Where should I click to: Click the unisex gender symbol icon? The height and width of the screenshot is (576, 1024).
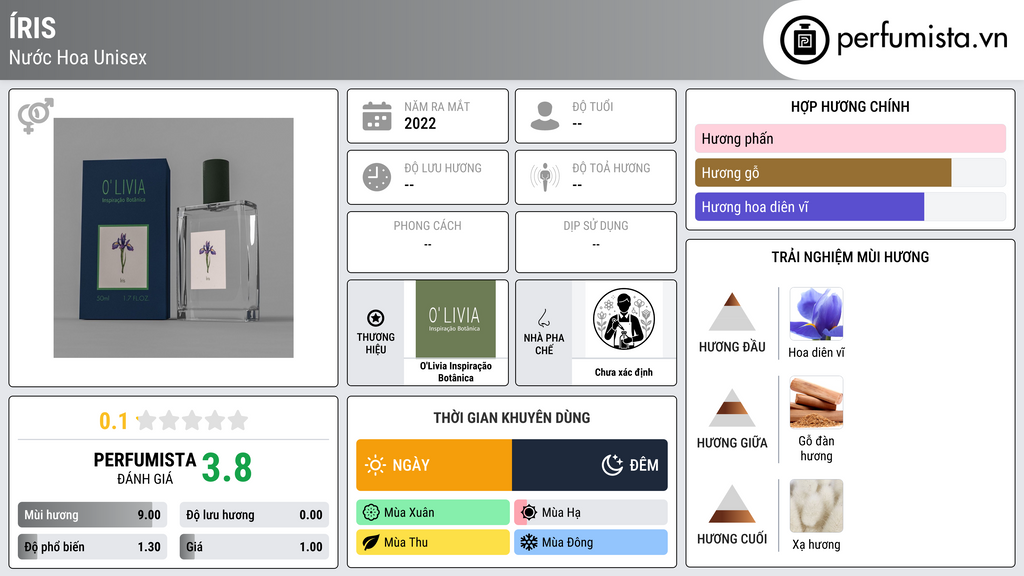click(36, 116)
